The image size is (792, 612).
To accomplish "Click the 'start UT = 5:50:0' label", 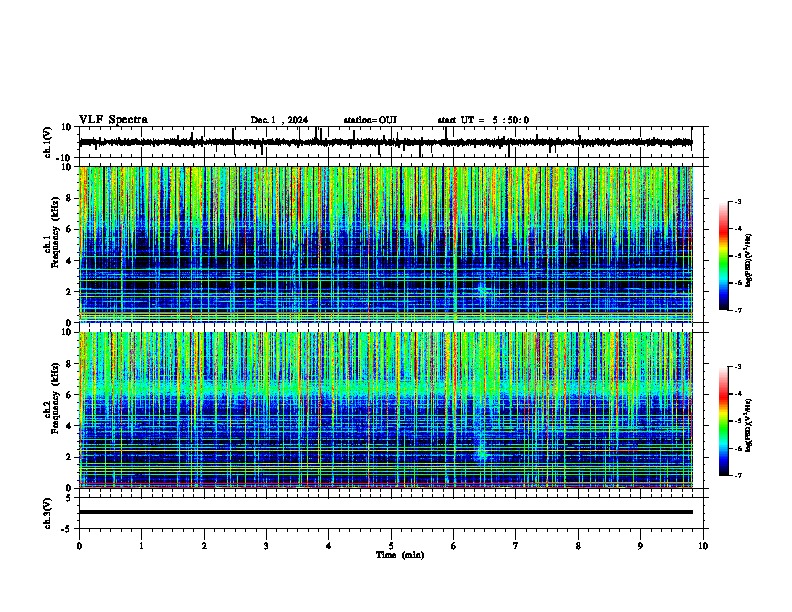I will click(x=483, y=120).
